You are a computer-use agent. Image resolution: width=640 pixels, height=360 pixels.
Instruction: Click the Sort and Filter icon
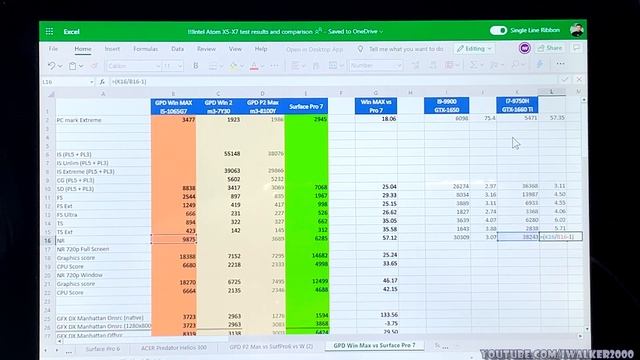point(494,65)
